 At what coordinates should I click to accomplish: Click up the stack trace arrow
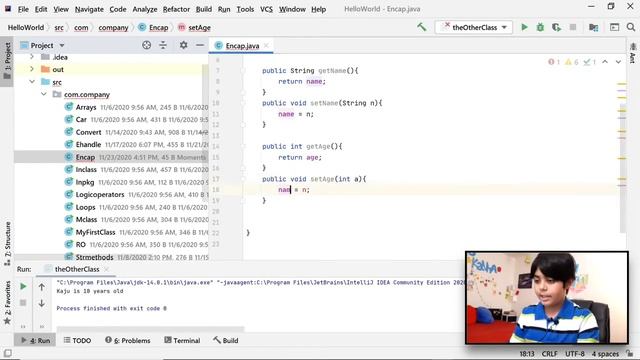pyautogui.click(x=42, y=287)
